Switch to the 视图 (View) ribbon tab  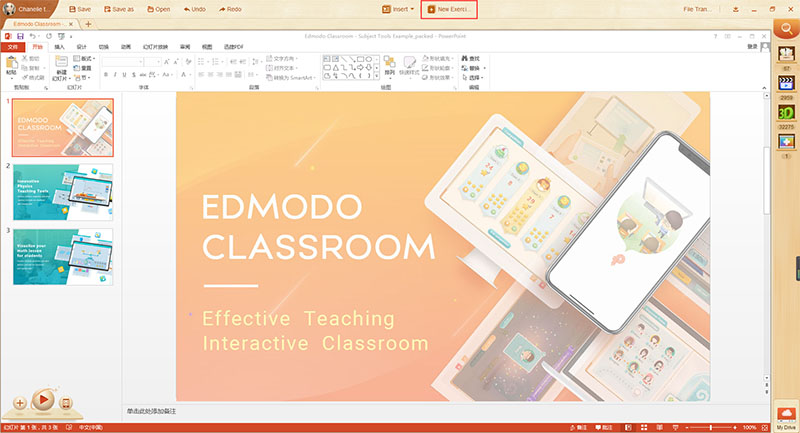[x=207, y=47]
